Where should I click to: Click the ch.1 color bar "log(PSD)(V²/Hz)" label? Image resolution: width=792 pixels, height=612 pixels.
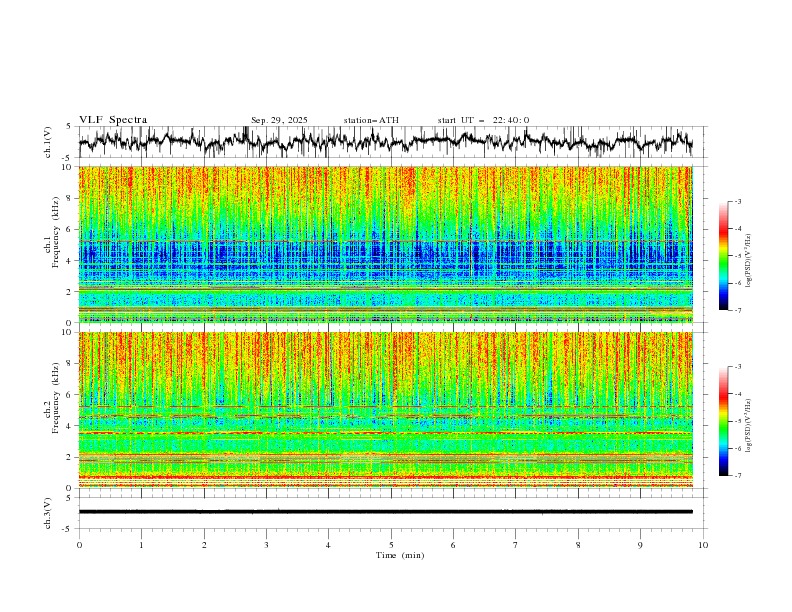coord(748,261)
